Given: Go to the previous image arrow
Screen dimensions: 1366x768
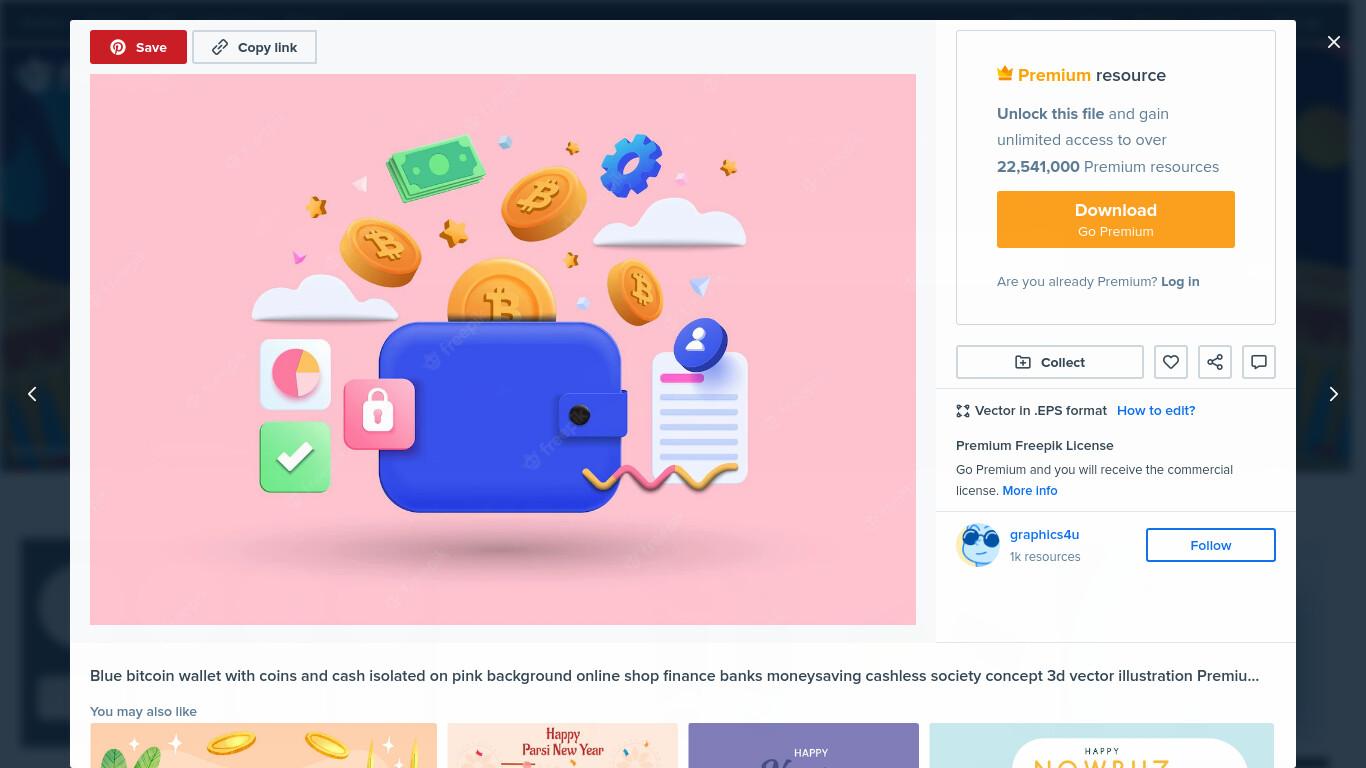Looking at the screenshot, I should coord(32,394).
